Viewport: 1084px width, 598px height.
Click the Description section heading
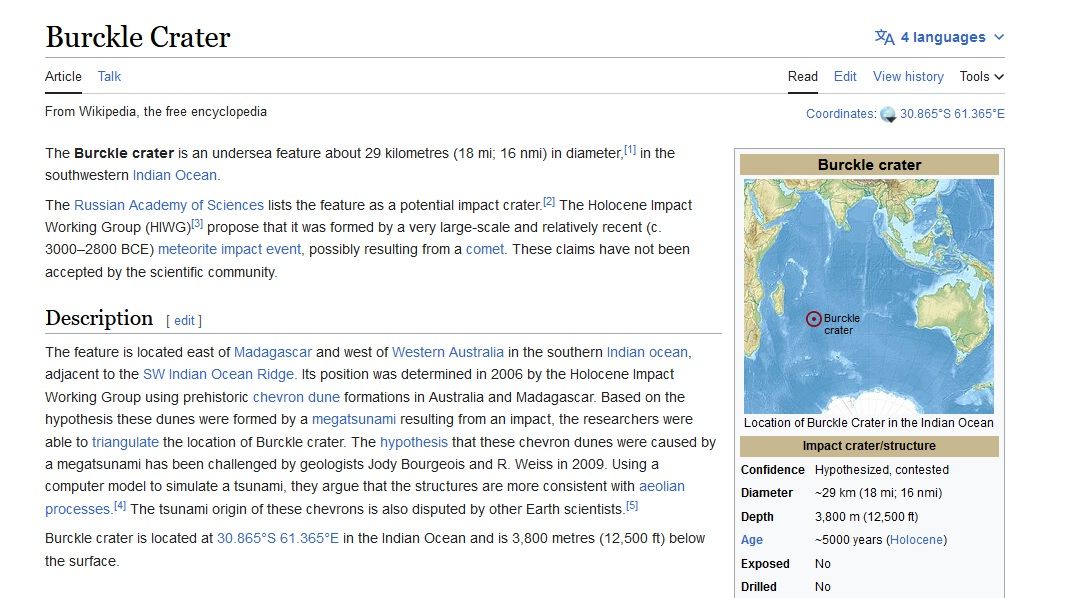click(99, 318)
